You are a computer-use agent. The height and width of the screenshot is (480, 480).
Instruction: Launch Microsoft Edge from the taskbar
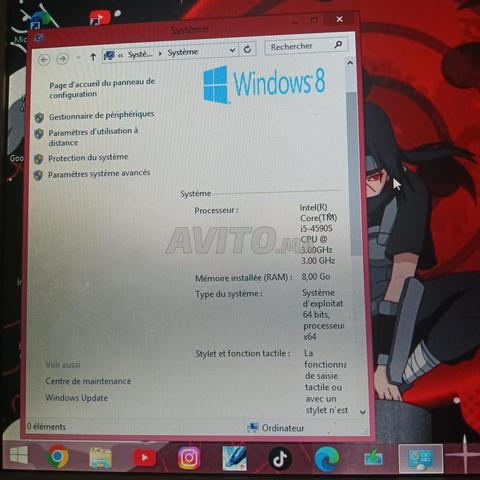pos(327,459)
